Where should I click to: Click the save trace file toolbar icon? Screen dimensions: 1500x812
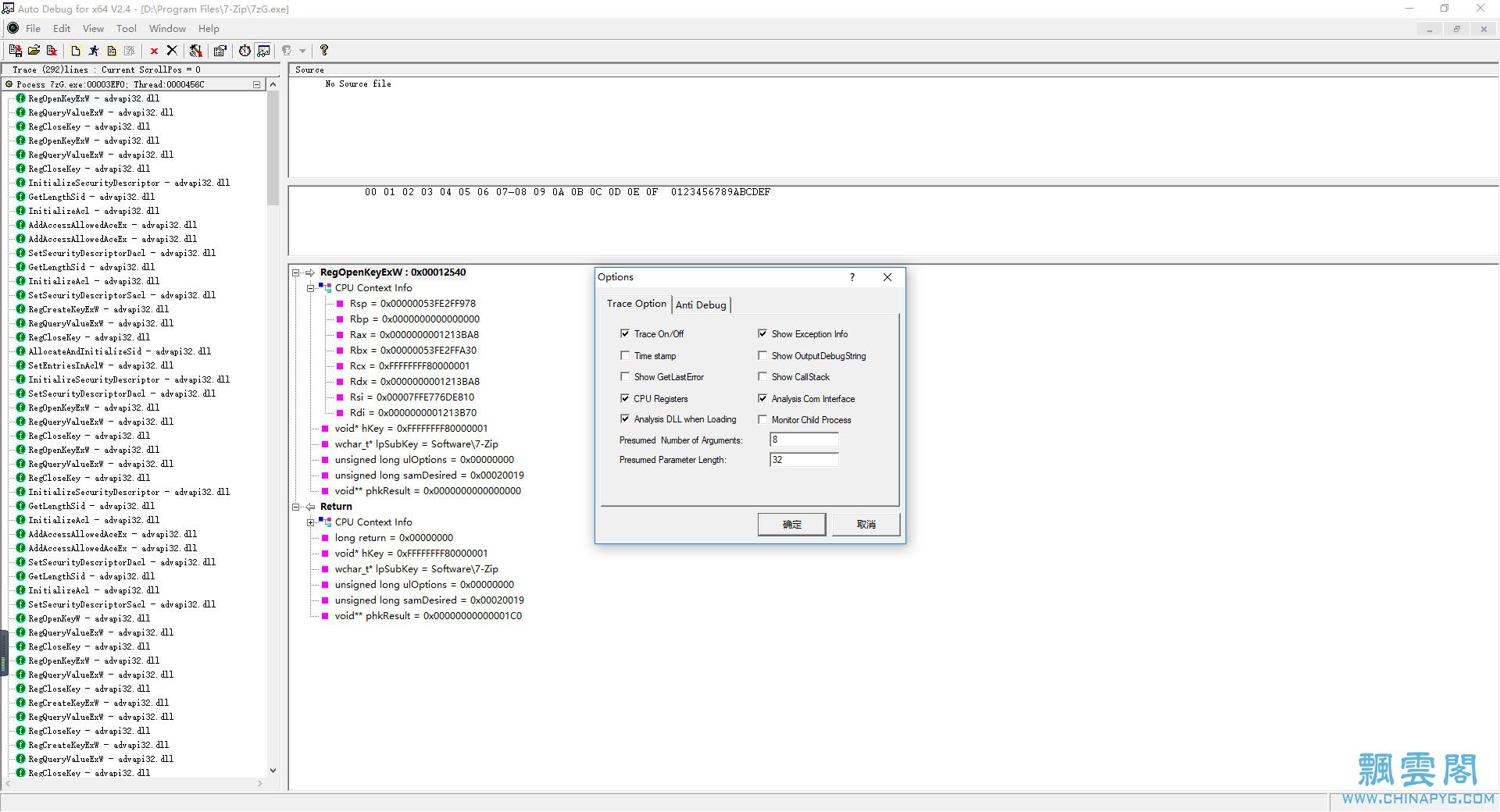pos(15,51)
